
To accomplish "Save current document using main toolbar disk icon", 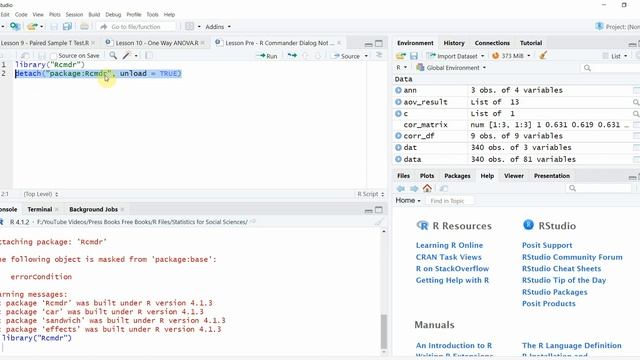I will click(x=54, y=27).
